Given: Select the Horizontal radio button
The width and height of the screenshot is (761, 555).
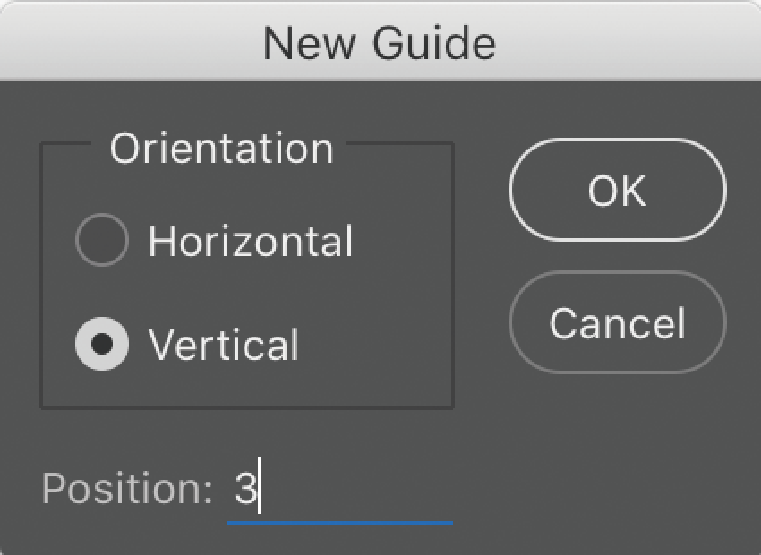Looking at the screenshot, I should click(x=102, y=241).
